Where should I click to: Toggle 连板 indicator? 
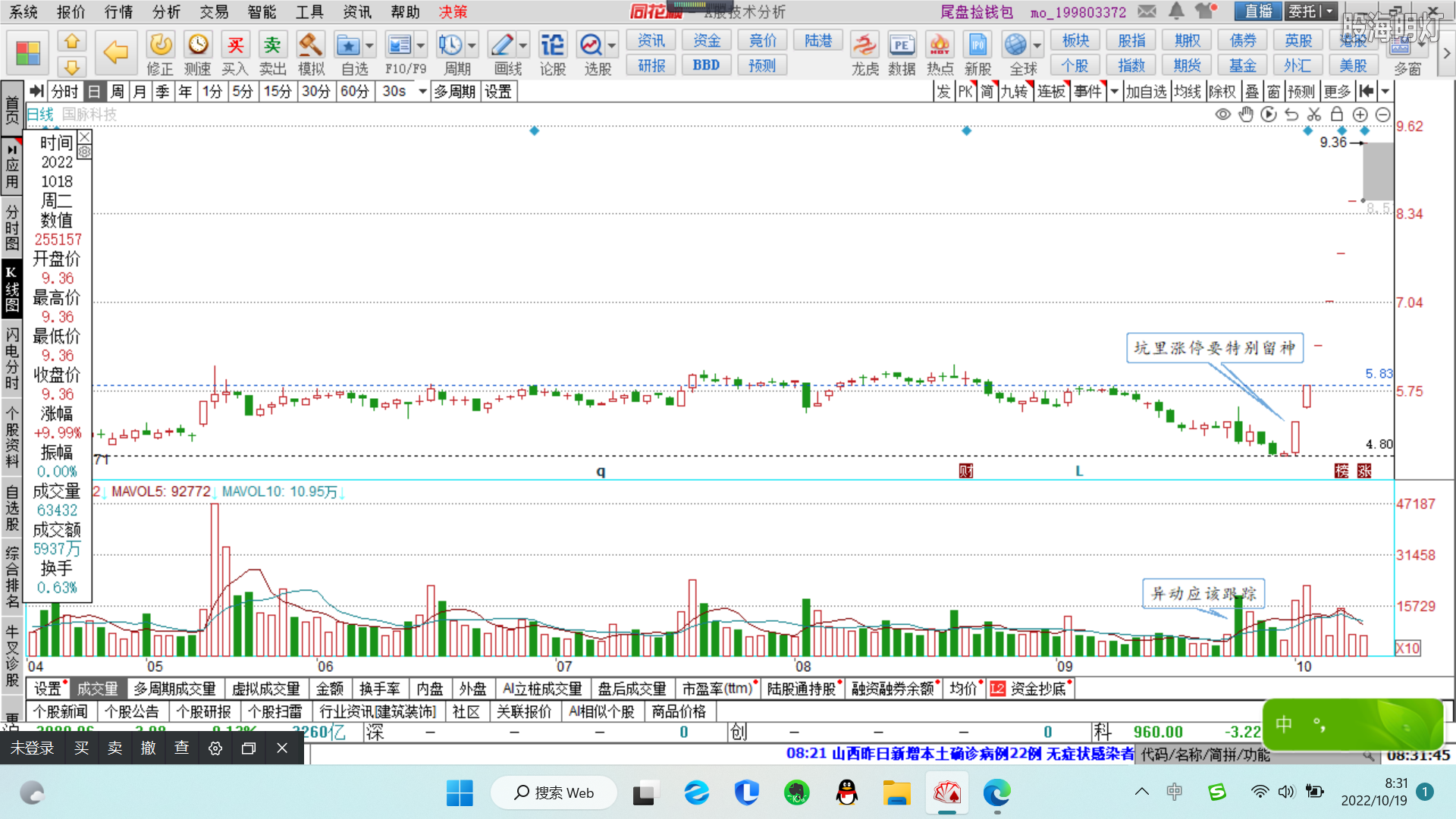pos(1051,92)
